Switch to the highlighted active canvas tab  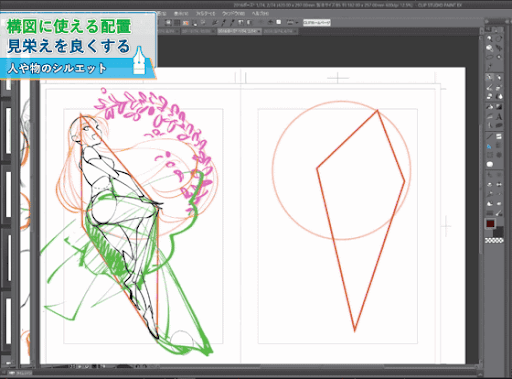click(x=238, y=31)
